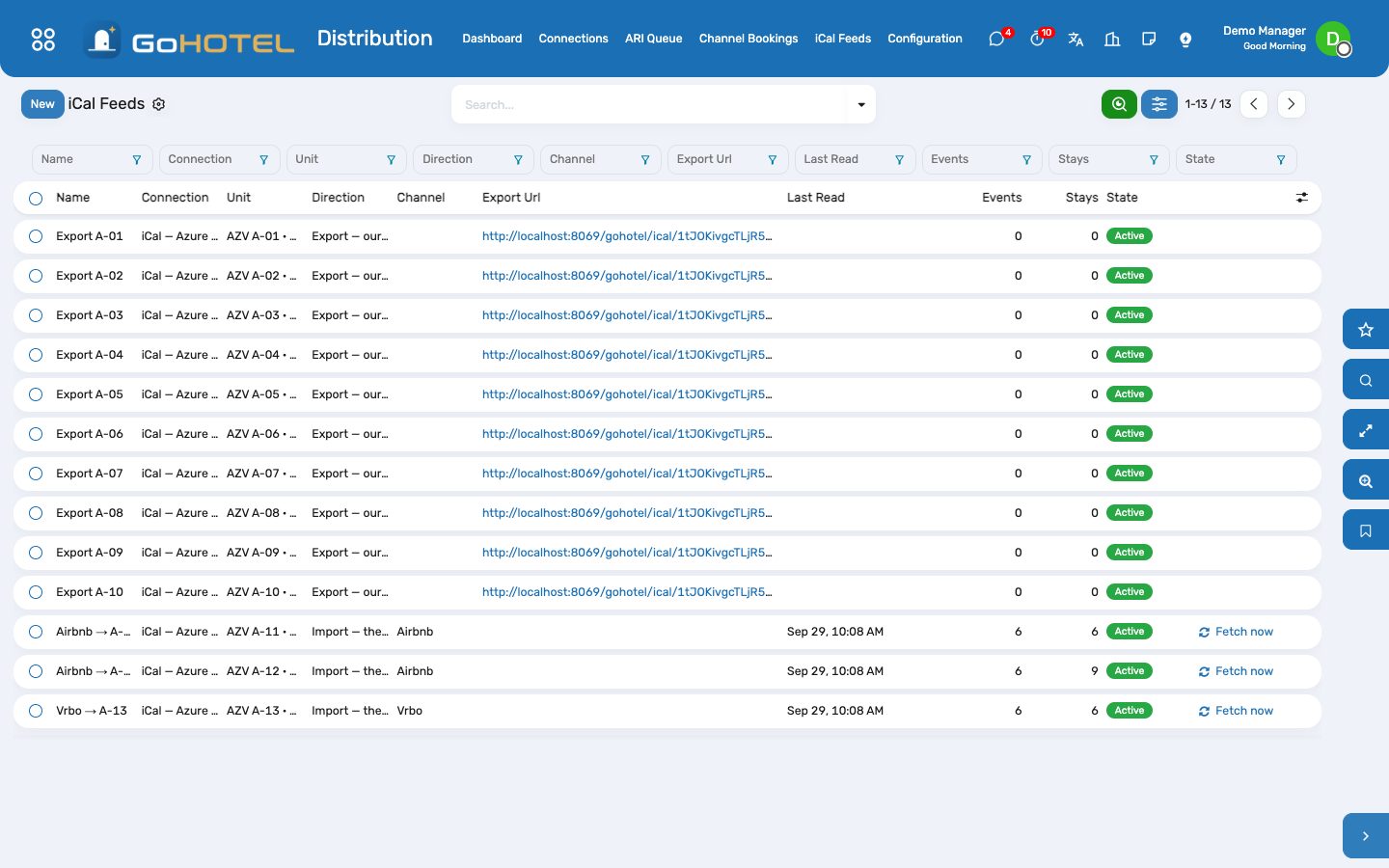Open the Channel Bookings menu
The width and height of the screenshot is (1389, 868).
click(749, 39)
